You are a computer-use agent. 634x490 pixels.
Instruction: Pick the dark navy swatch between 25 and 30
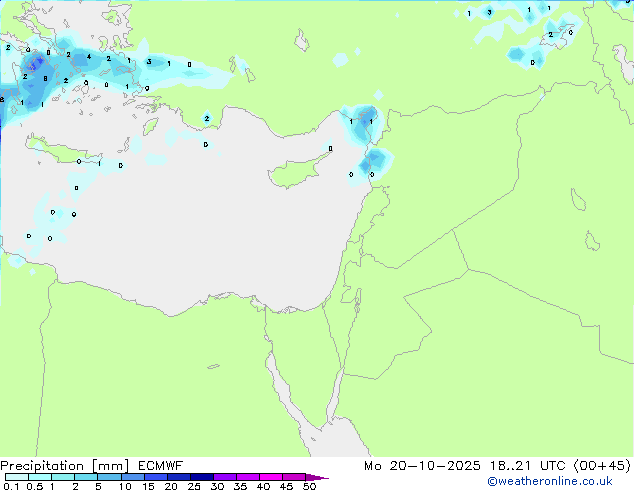click(x=202, y=477)
